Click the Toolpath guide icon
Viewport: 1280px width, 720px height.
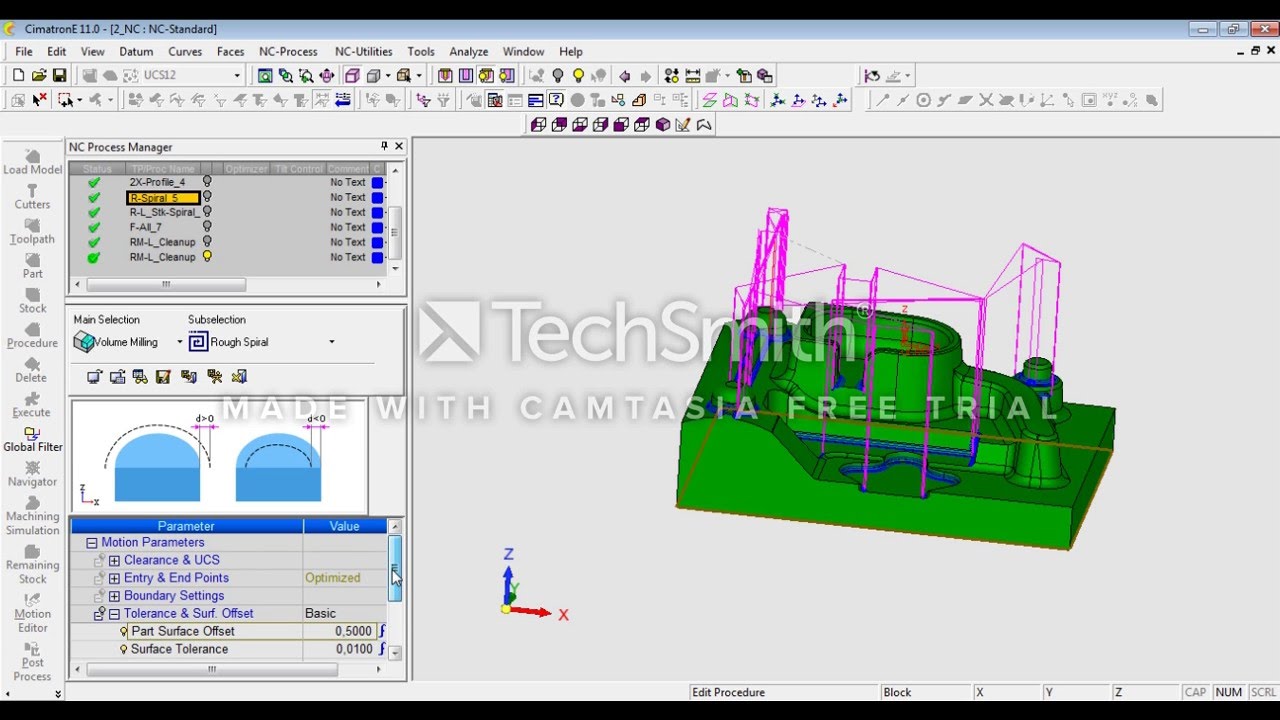33,232
